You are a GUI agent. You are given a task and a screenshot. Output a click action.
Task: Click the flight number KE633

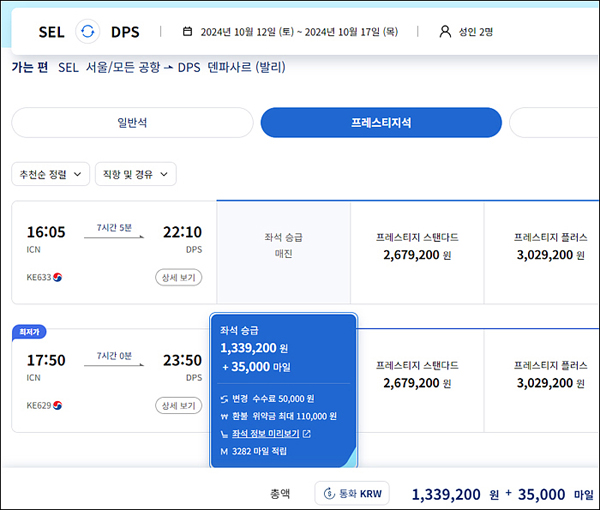point(39,277)
